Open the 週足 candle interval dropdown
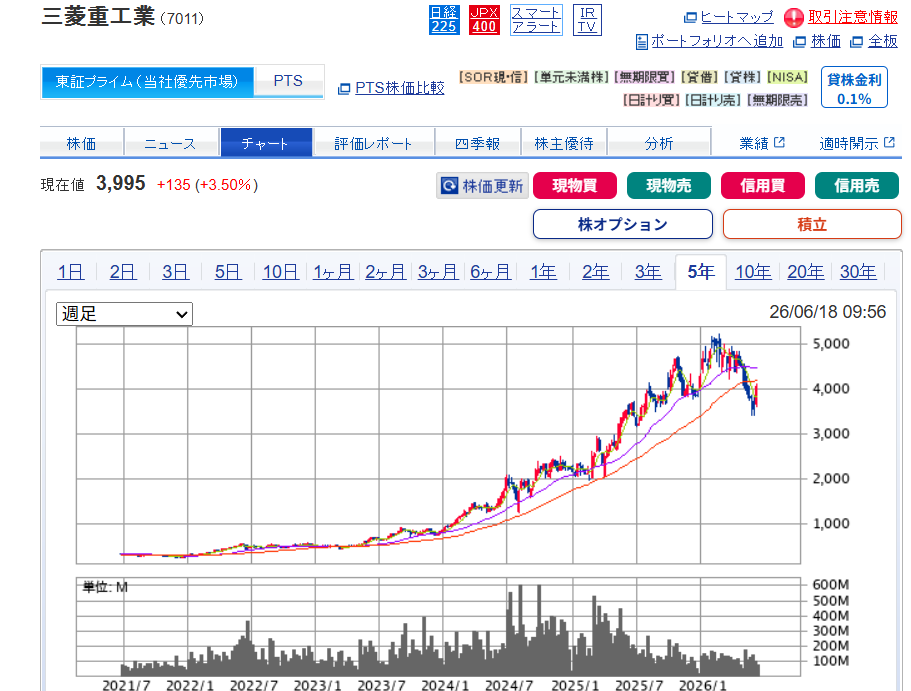911x691 pixels. point(124,314)
